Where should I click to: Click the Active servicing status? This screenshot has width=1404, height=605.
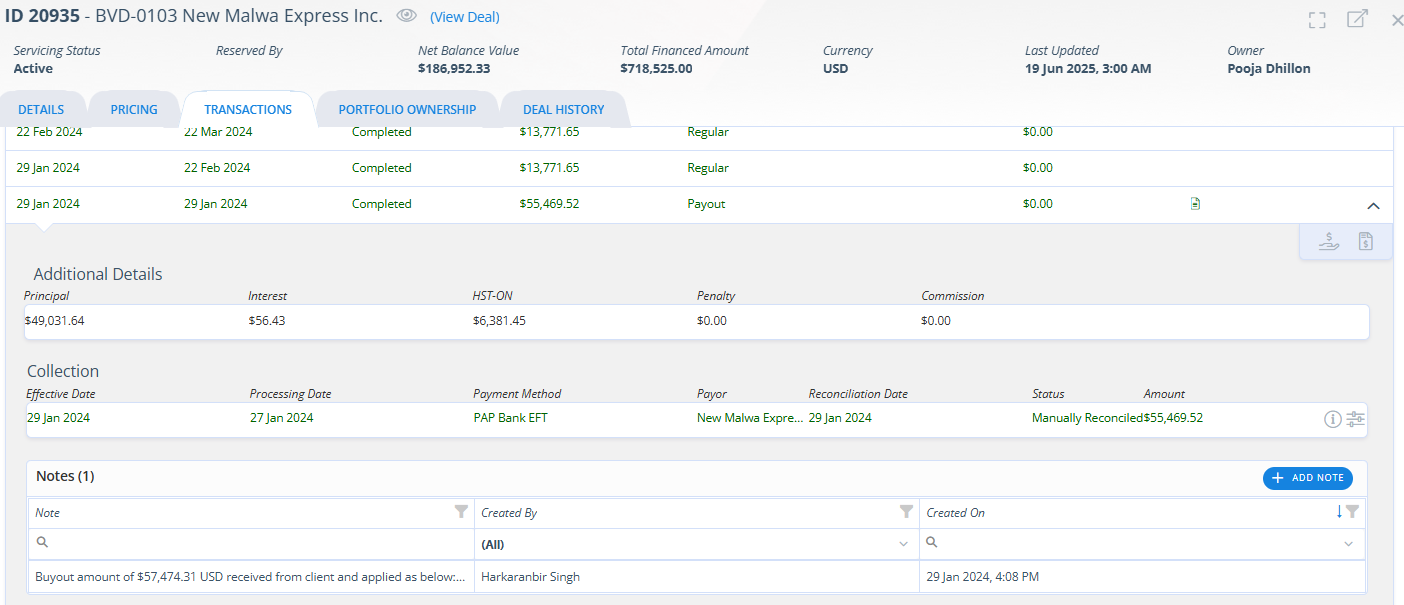33,69
